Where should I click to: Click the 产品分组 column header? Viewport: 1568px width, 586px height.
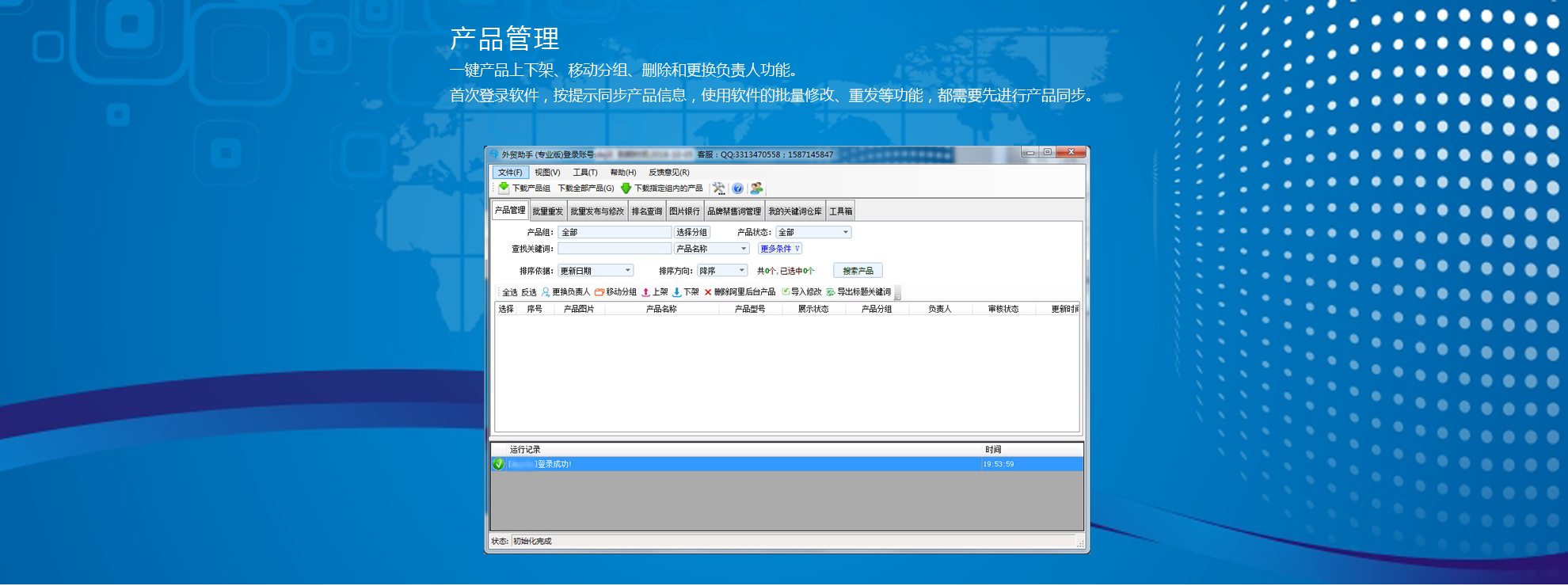pos(877,309)
